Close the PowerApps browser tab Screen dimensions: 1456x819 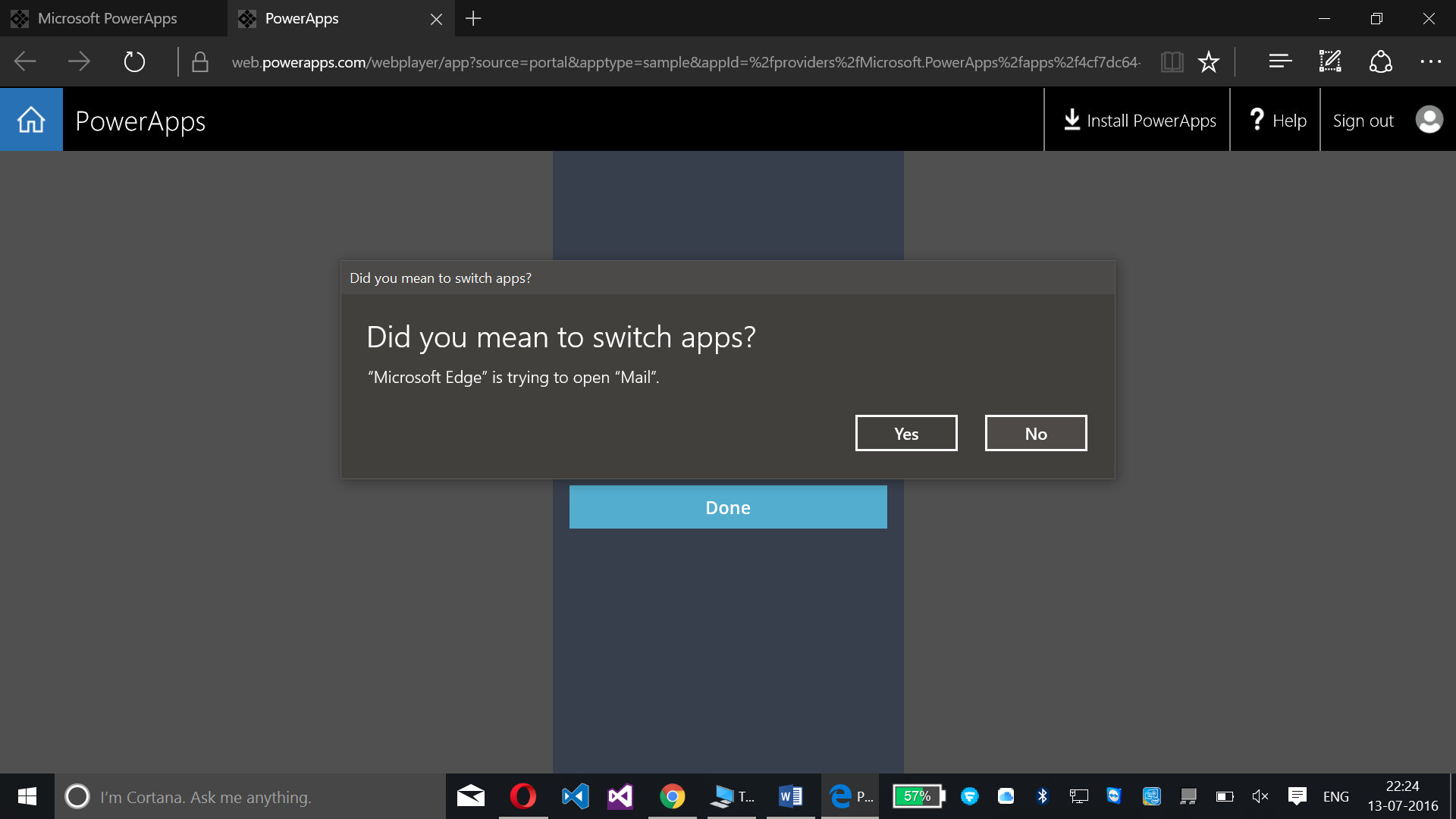[436, 19]
